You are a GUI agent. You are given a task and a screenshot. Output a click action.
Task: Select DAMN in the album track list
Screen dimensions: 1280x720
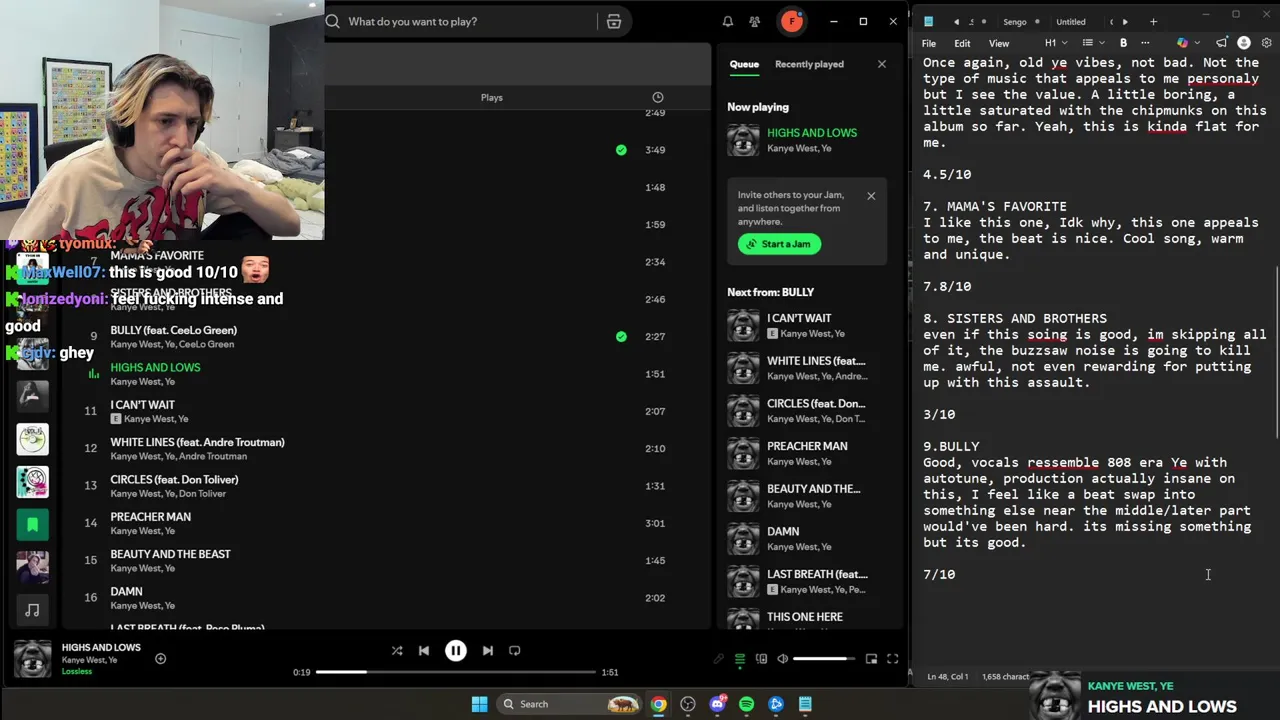point(385,598)
